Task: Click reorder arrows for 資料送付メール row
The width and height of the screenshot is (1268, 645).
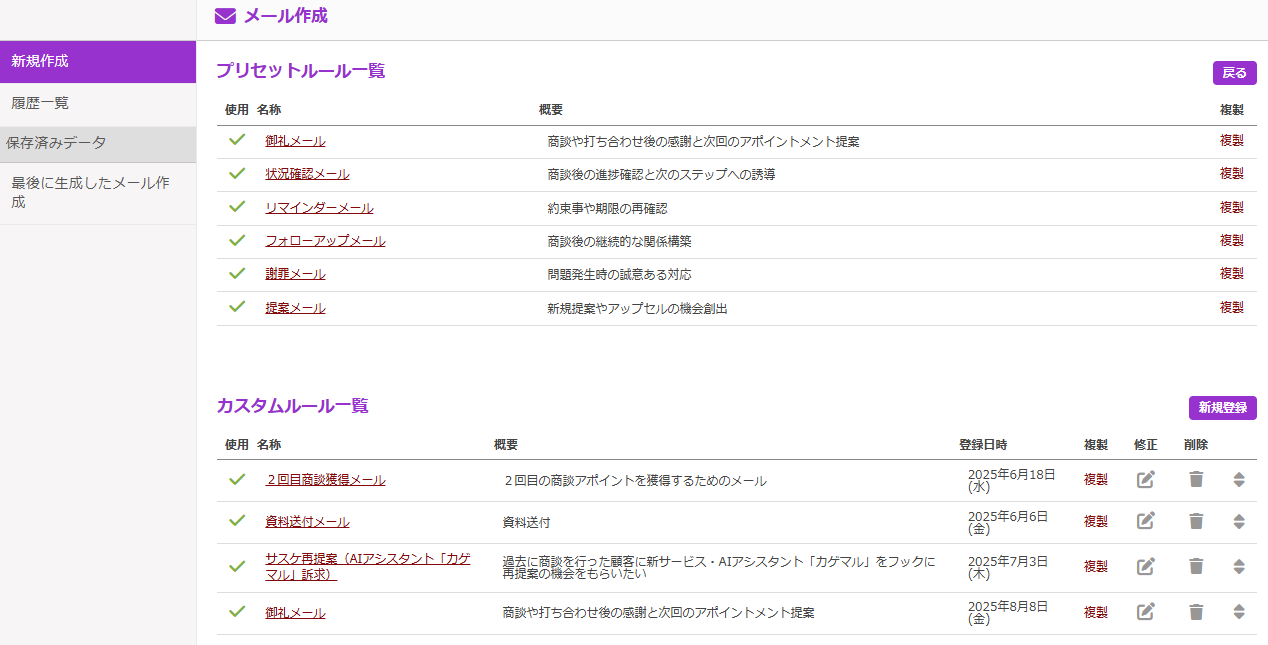Action: pyautogui.click(x=1239, y=521)
